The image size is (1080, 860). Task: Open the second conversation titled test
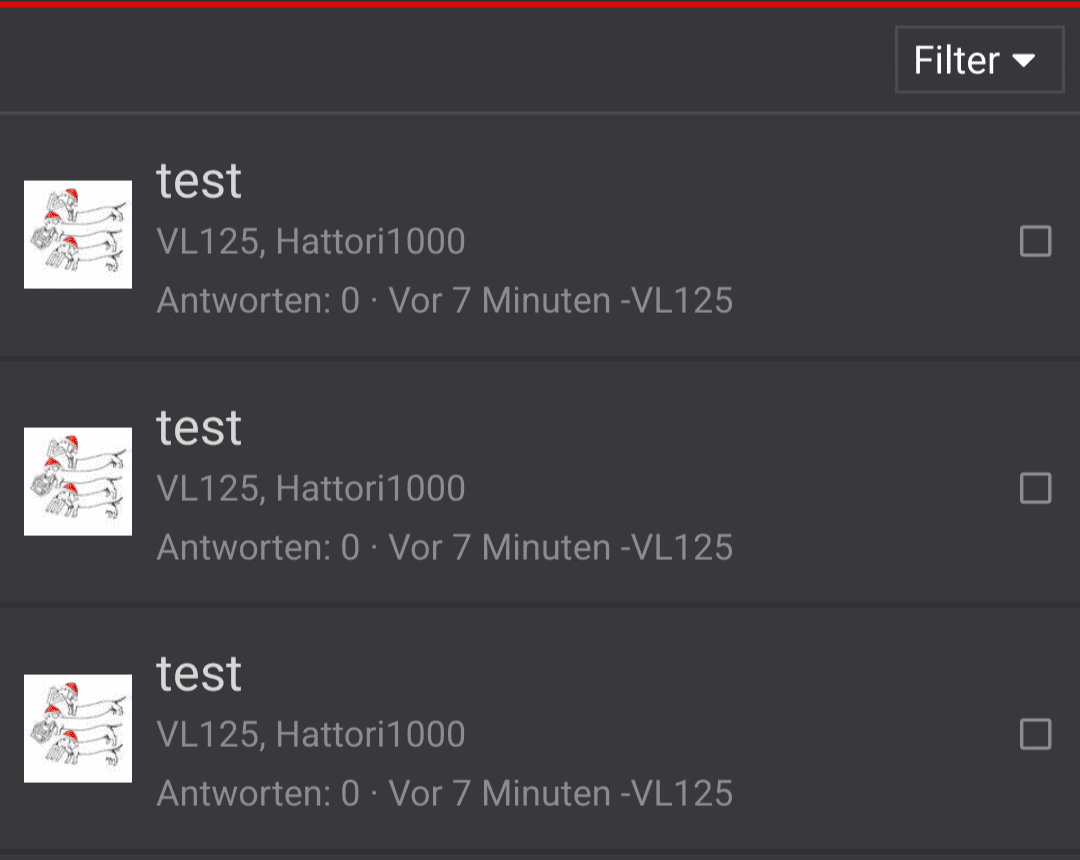point(199,428)
